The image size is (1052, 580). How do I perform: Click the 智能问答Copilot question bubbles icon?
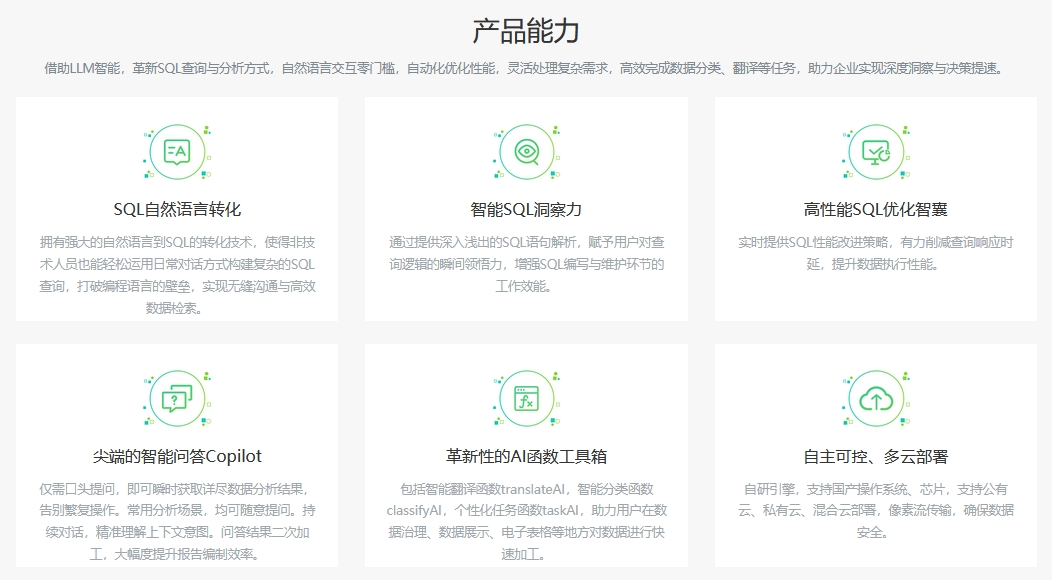[x=177, y=399]
